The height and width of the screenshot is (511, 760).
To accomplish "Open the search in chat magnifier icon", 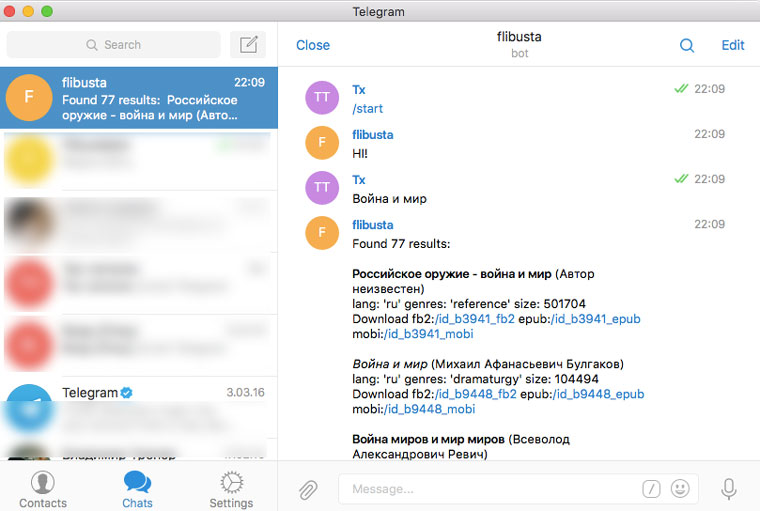I will 687,45.
